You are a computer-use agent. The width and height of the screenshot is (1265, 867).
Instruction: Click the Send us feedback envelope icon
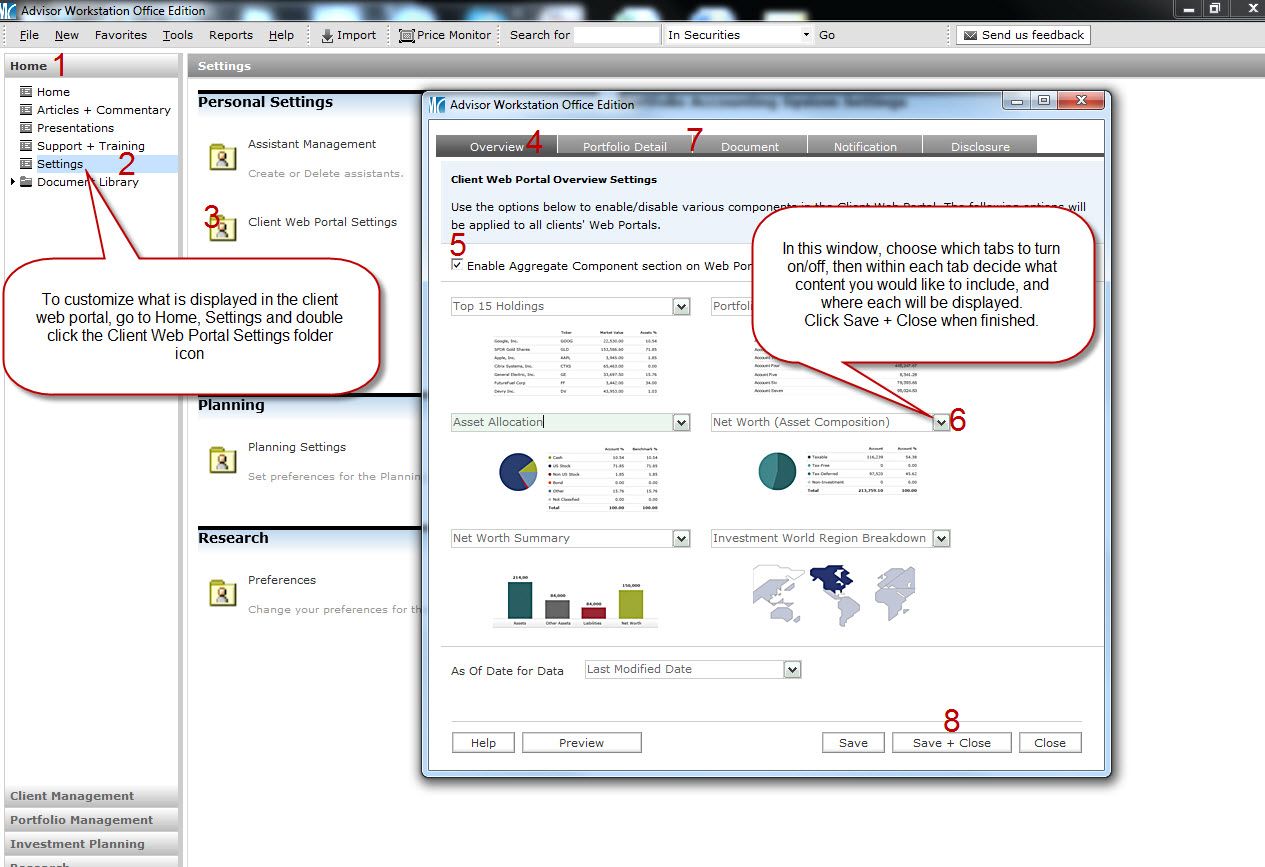click(969, 35)
